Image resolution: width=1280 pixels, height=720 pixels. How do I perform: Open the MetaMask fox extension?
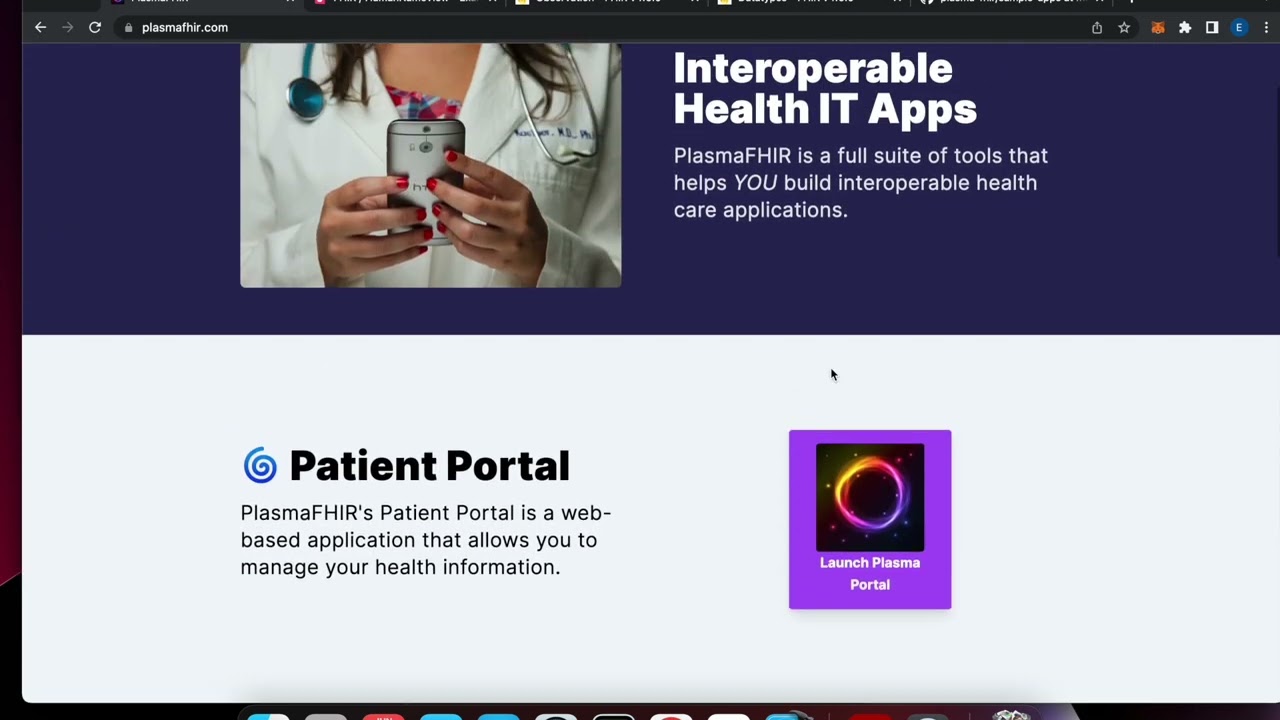pos(1158,28)
